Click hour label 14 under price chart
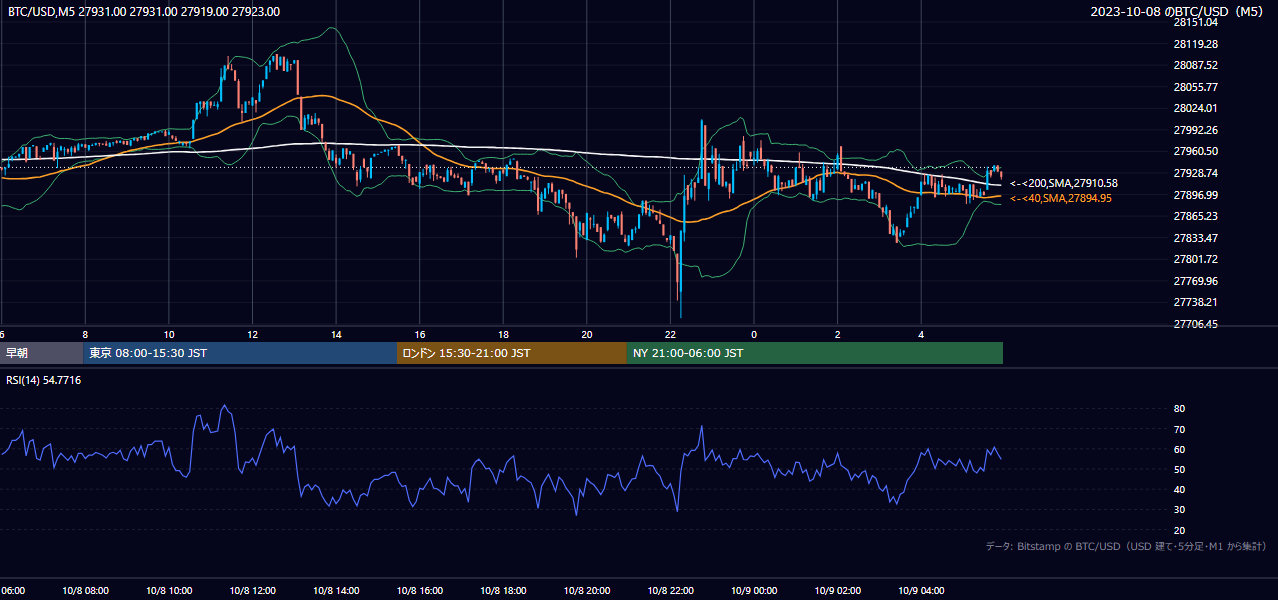The image size is (1278, 600). pyautogui.click(x=336, y=334)
